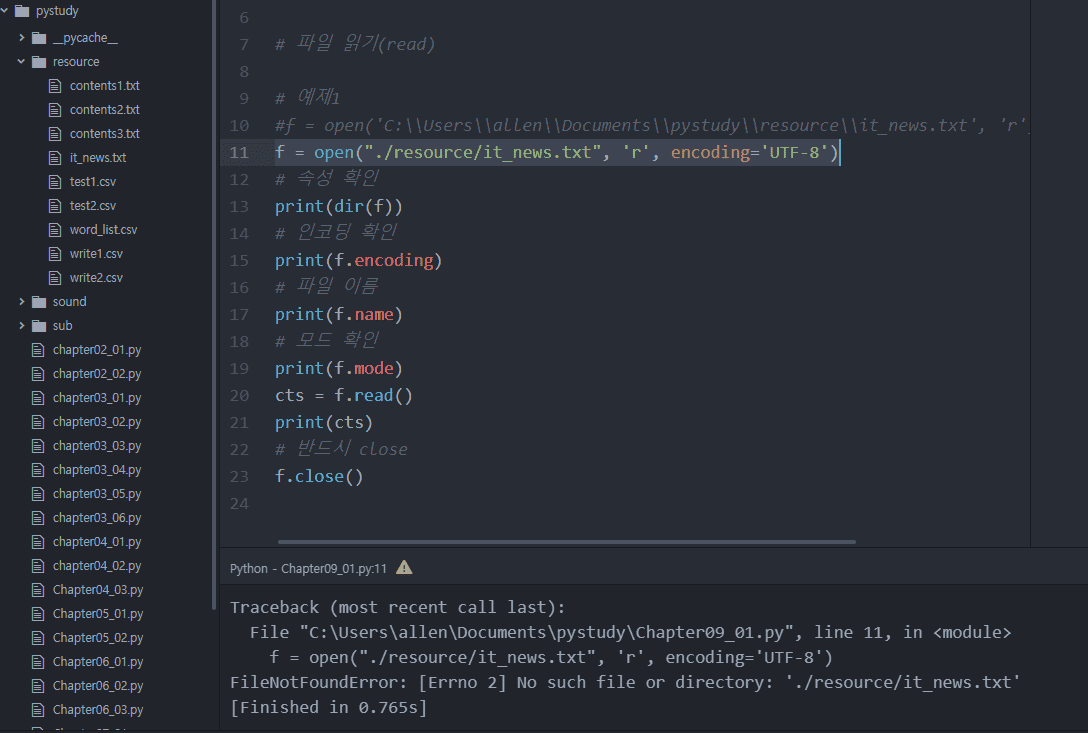The image size is (1088, 733).
Task: Click the 'Python - Chapter09_01.py:11' output title
Action: click(x=308, y=568)
